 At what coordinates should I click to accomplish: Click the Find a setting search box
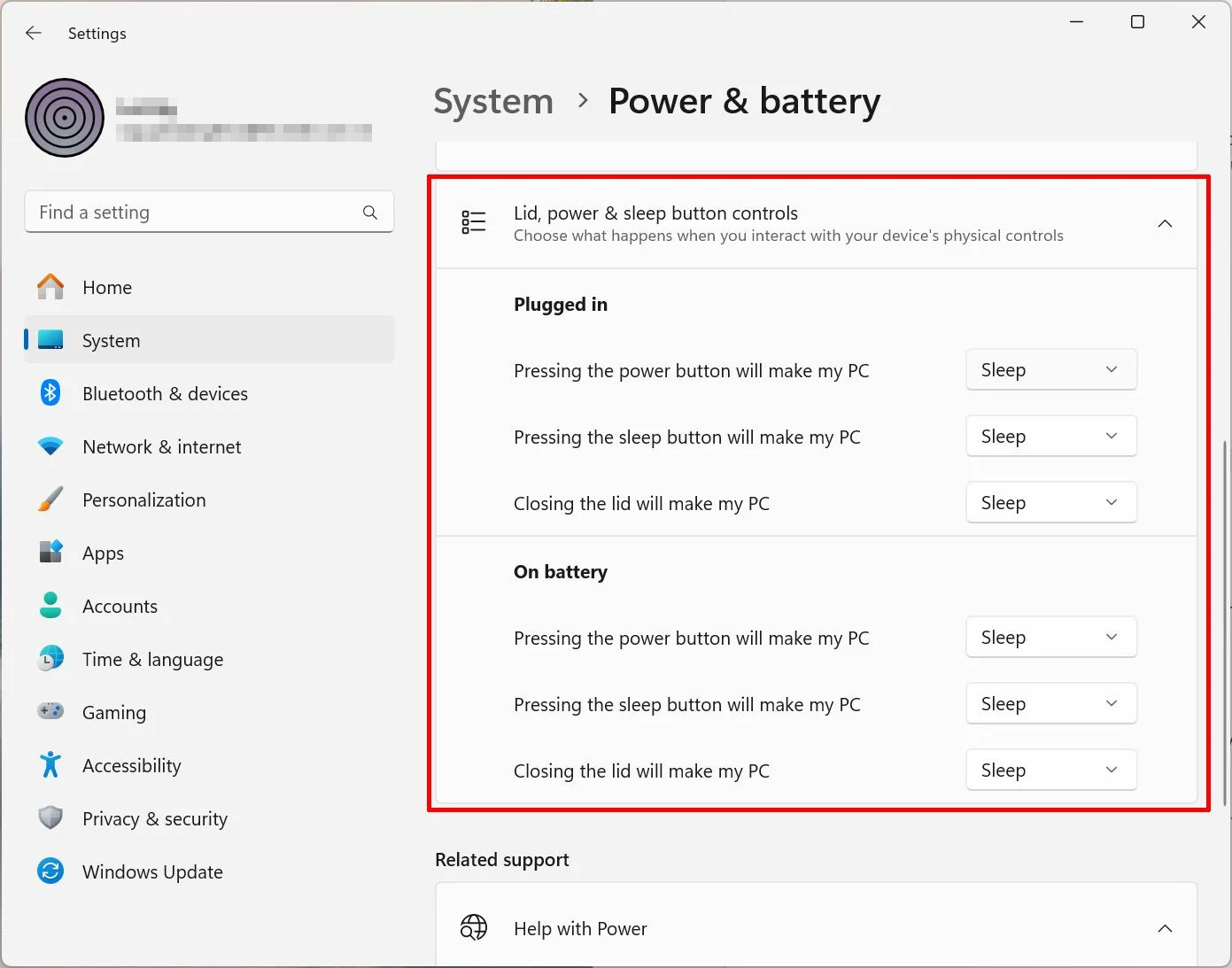209,212
